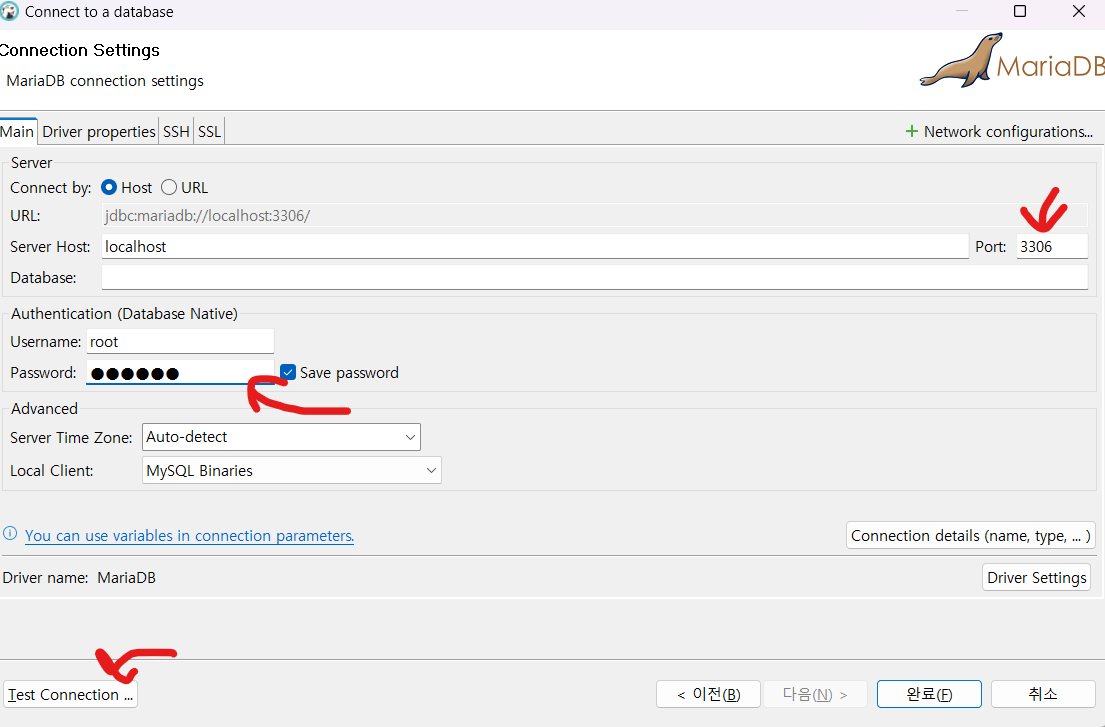The image size is (1105, 727).
Task: Open the Driver properties tab
Action: point(99,132)
